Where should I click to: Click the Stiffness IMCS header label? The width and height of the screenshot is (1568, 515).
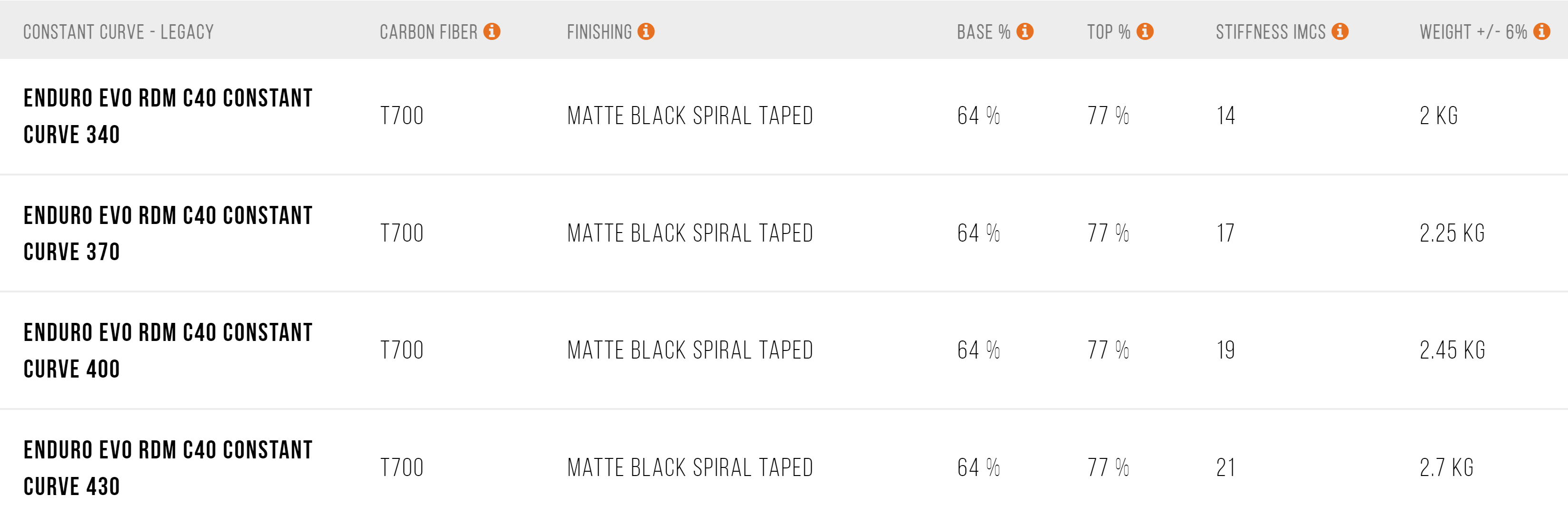point(1271,32)
